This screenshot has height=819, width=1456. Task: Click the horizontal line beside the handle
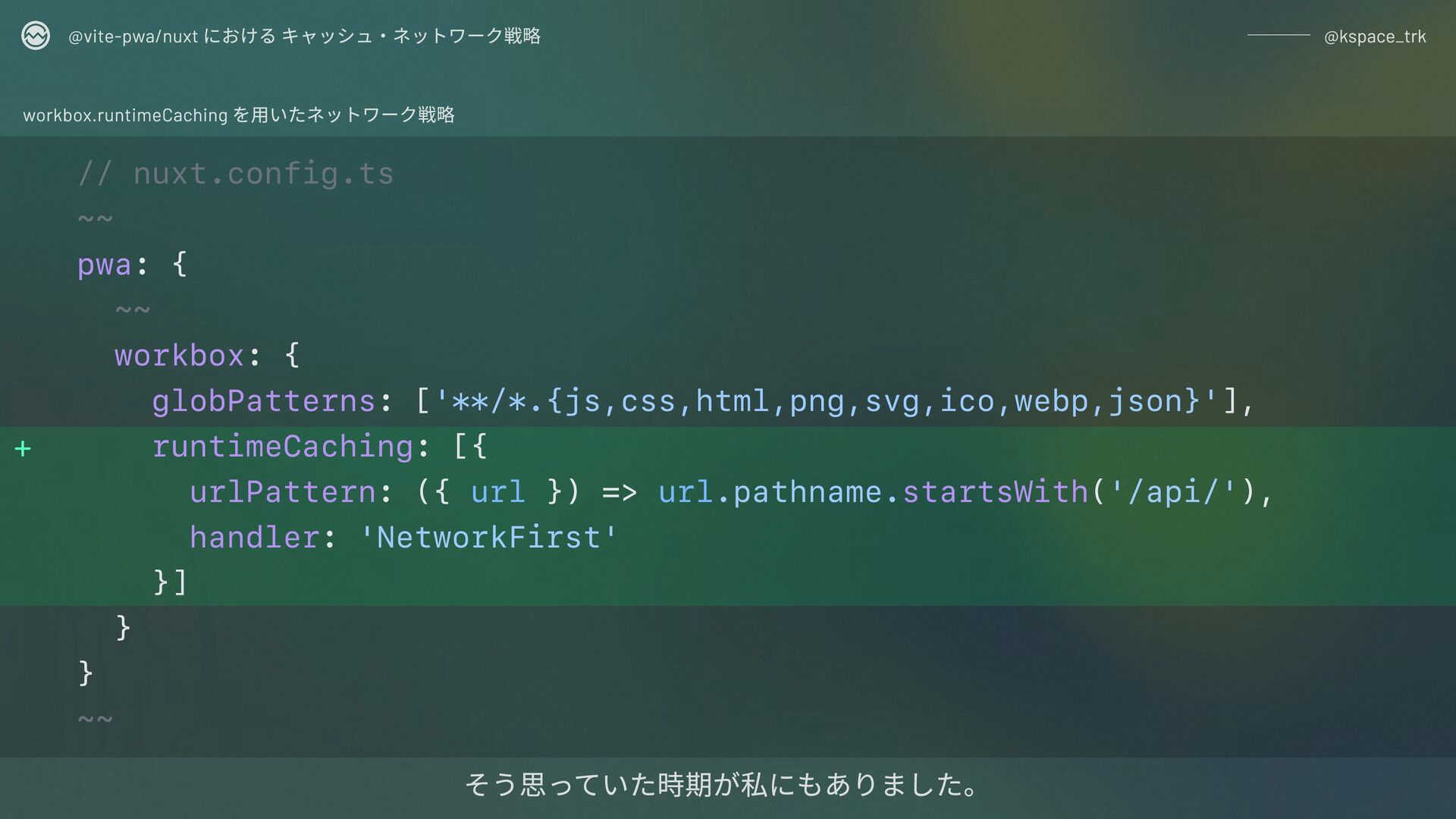1279,36
